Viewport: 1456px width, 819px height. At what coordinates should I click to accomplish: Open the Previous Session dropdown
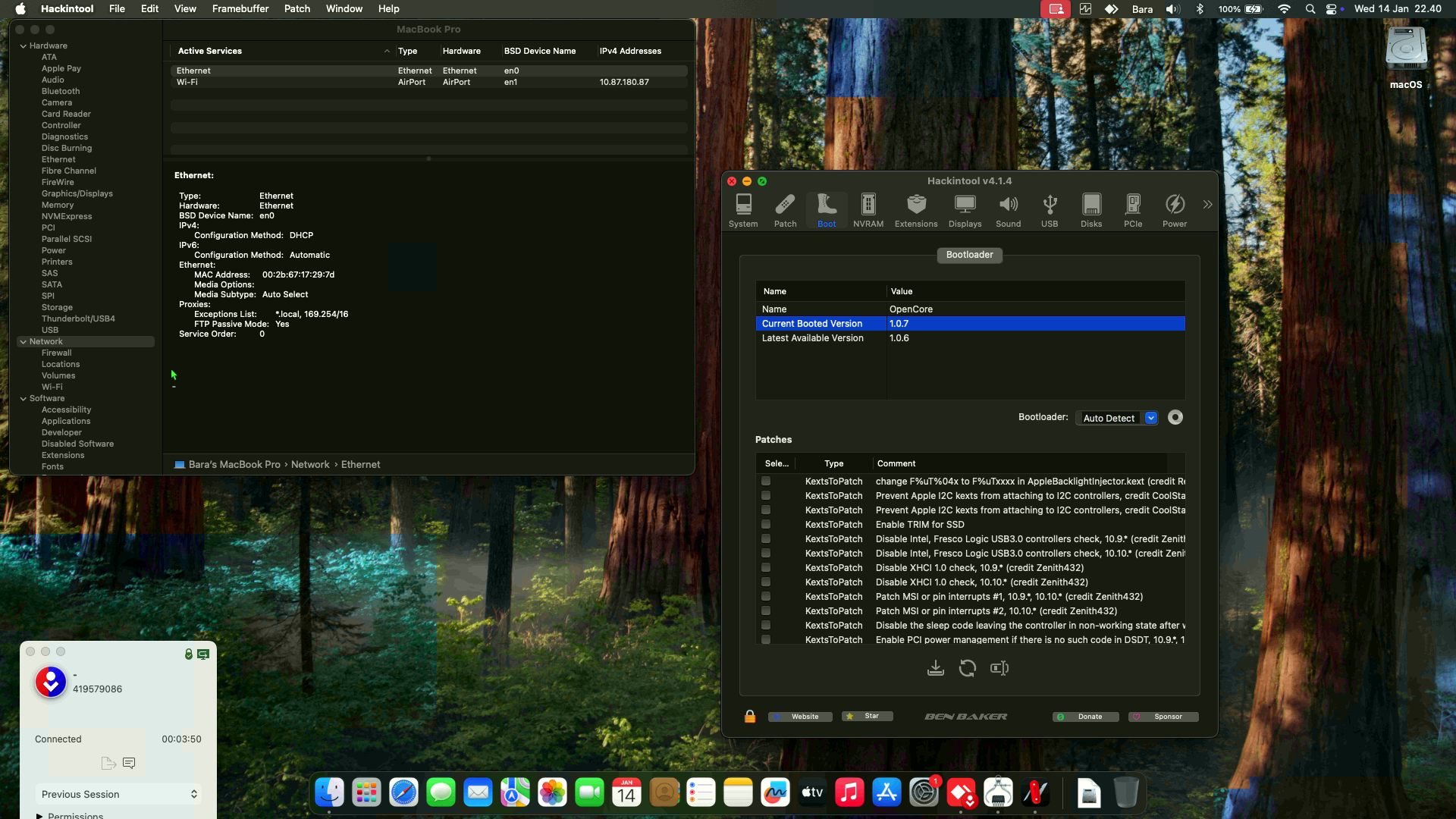(118, 794)
